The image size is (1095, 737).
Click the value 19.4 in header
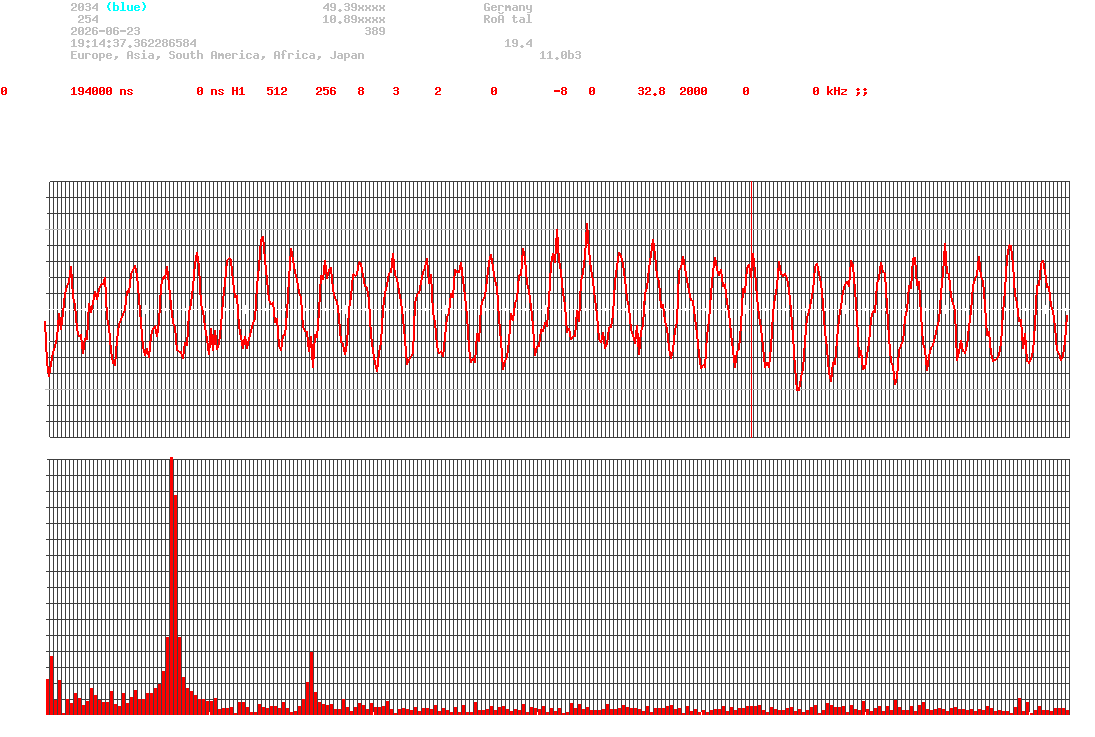[518, 43]
